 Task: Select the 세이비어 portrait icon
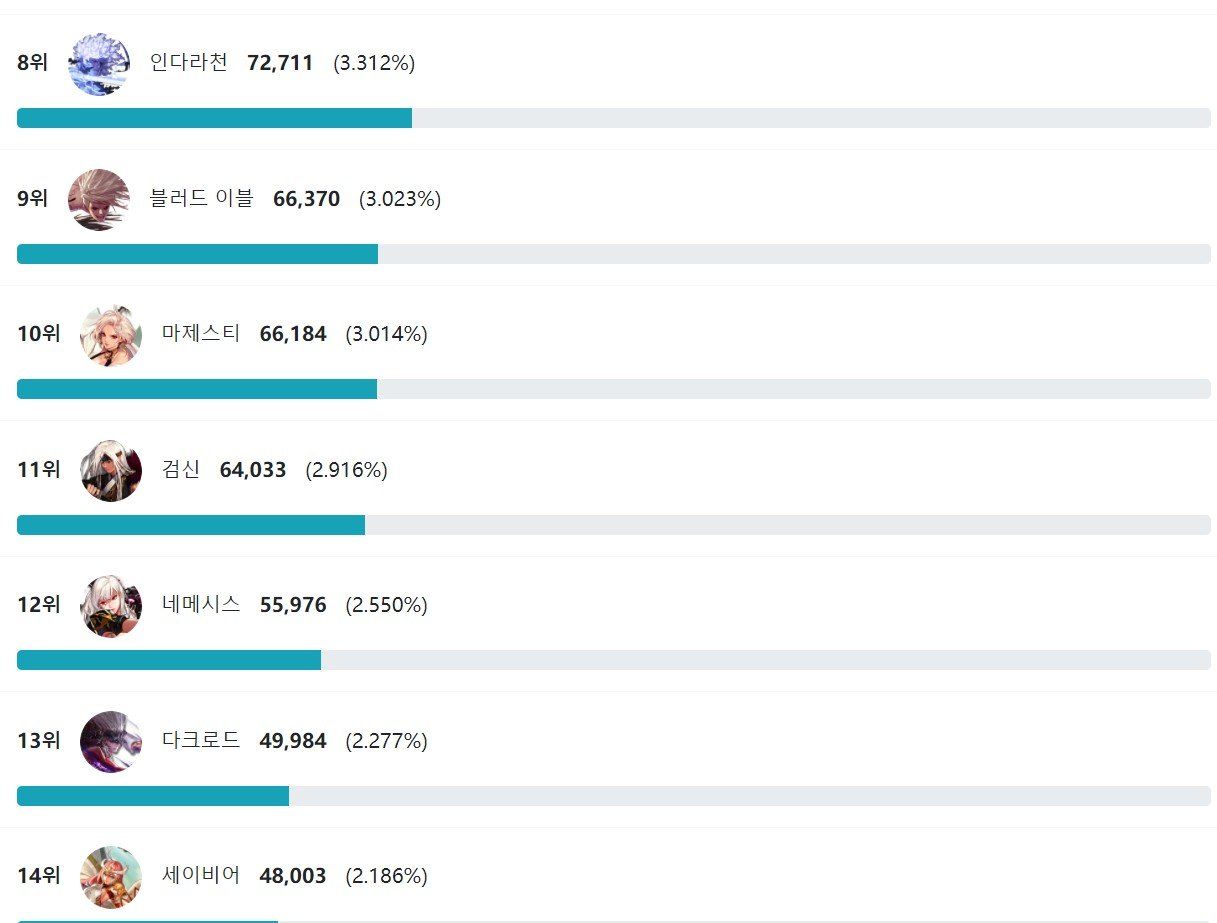point(111,877)
